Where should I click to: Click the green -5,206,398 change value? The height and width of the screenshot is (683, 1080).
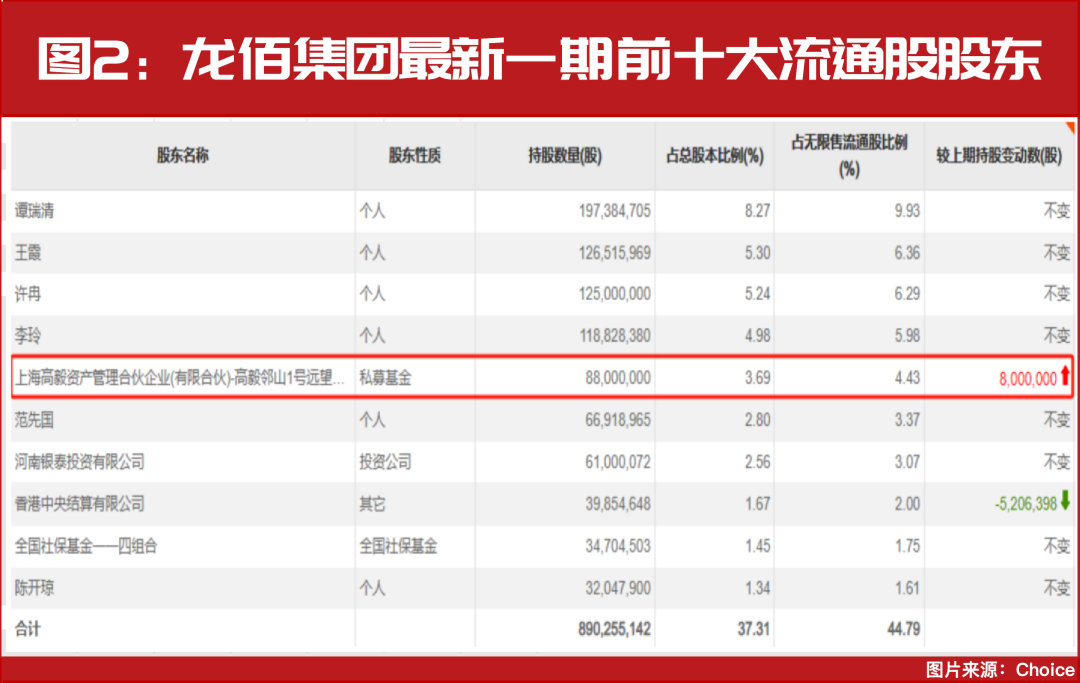pyautogui.click(x=1026, y=504)
